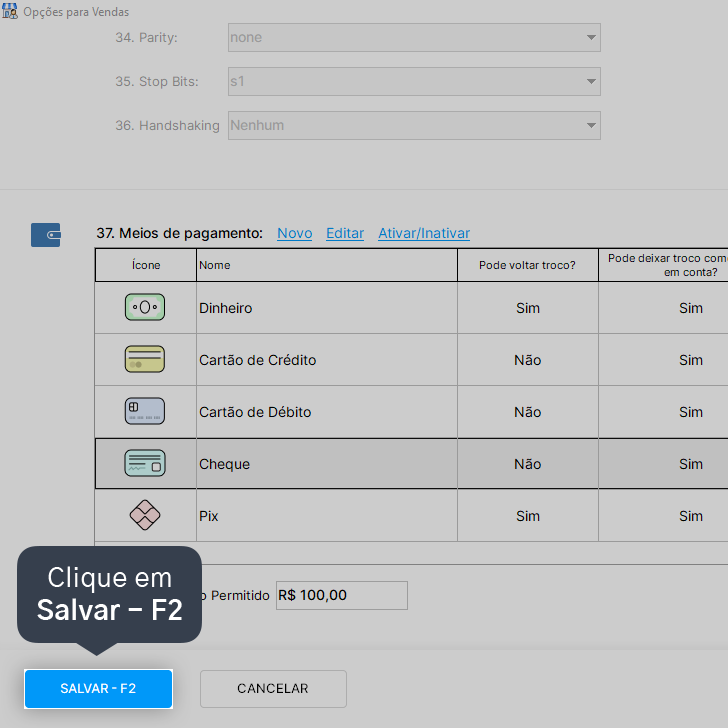
Task: Open the Parity dropdown
Action: (x=414, y=38)
